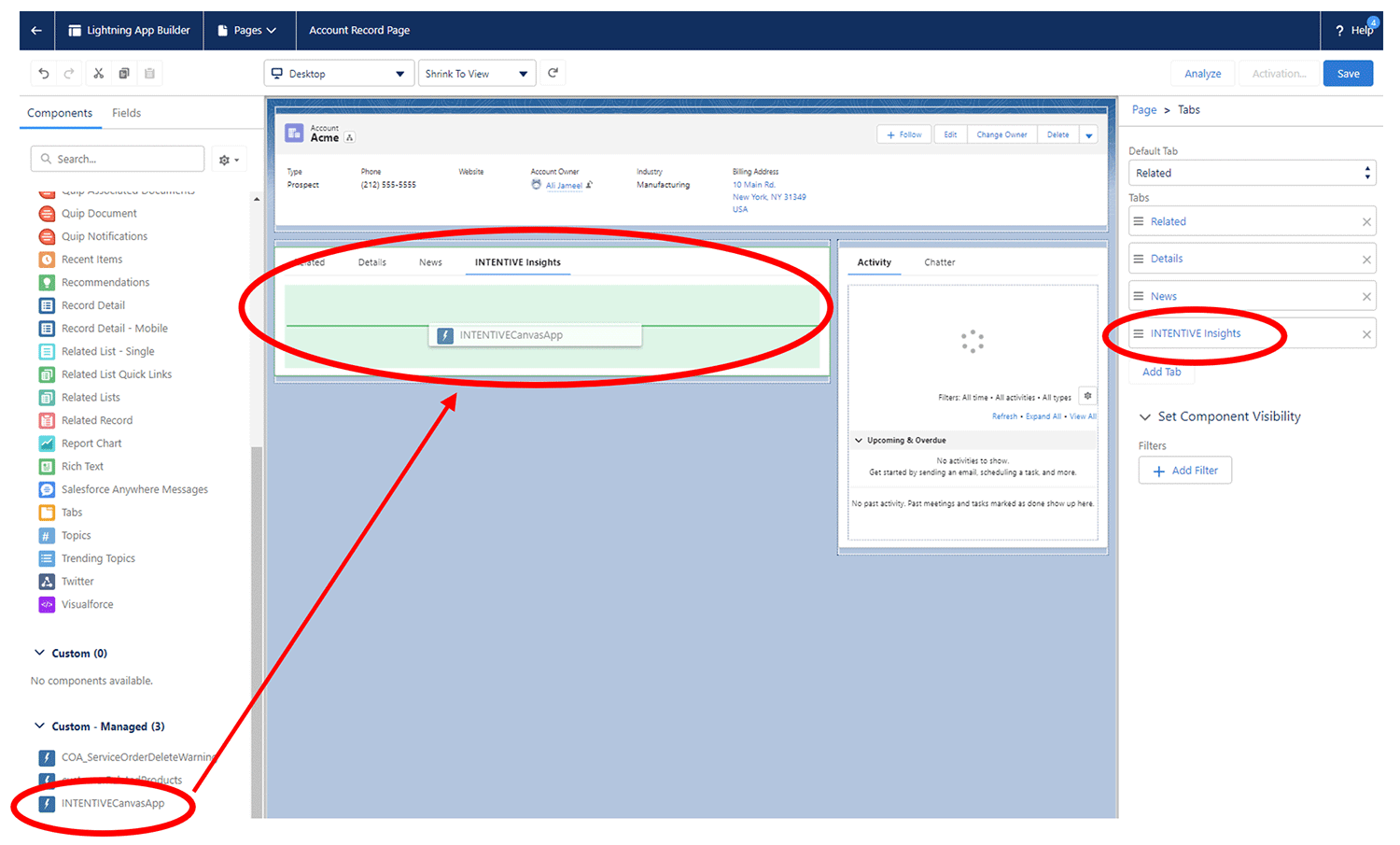1400x845 pixels.
Task: Remove the Details tab with X
Action: pos(1366,260)
